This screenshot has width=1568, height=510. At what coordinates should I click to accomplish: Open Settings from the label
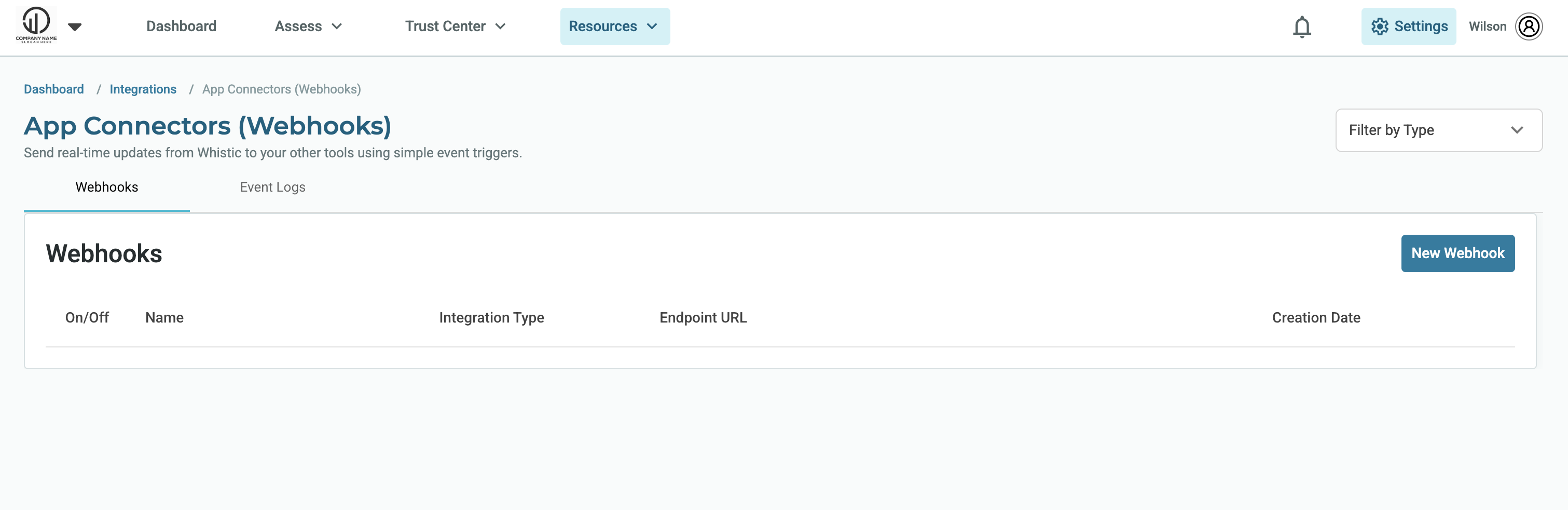coord(1421,26)
